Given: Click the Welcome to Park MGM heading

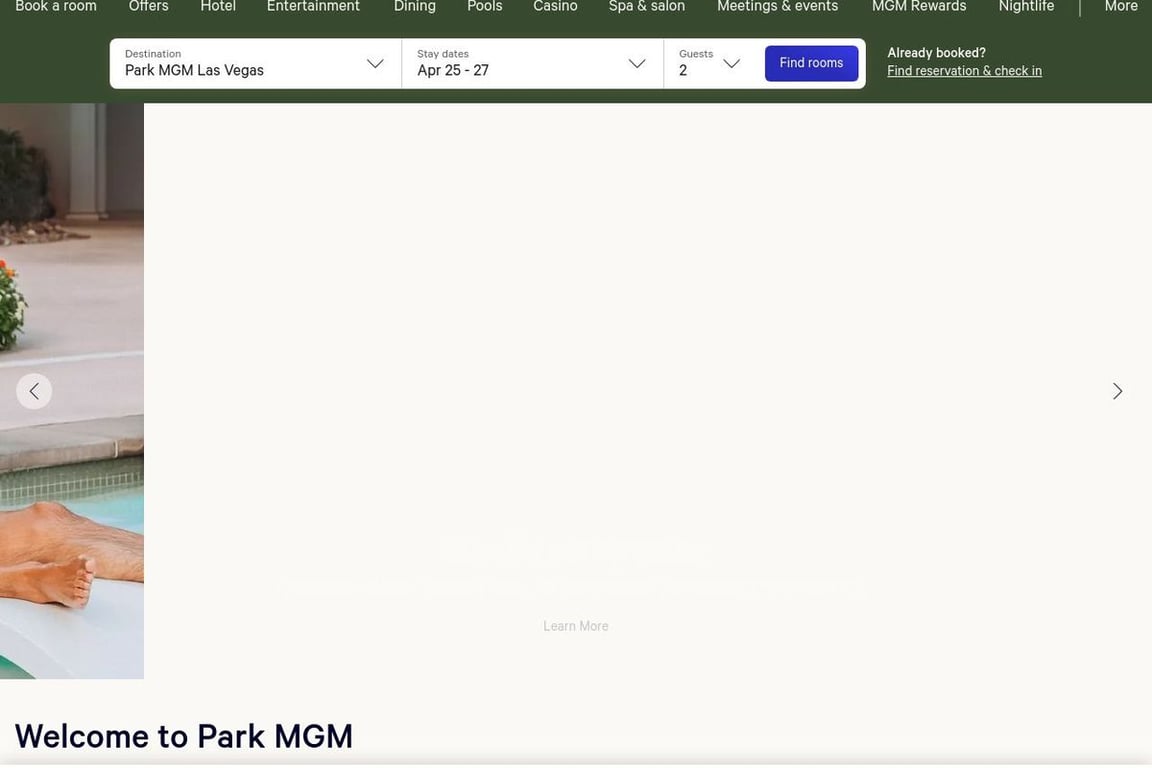Looking at the screenshot, I should click(184, 736).
